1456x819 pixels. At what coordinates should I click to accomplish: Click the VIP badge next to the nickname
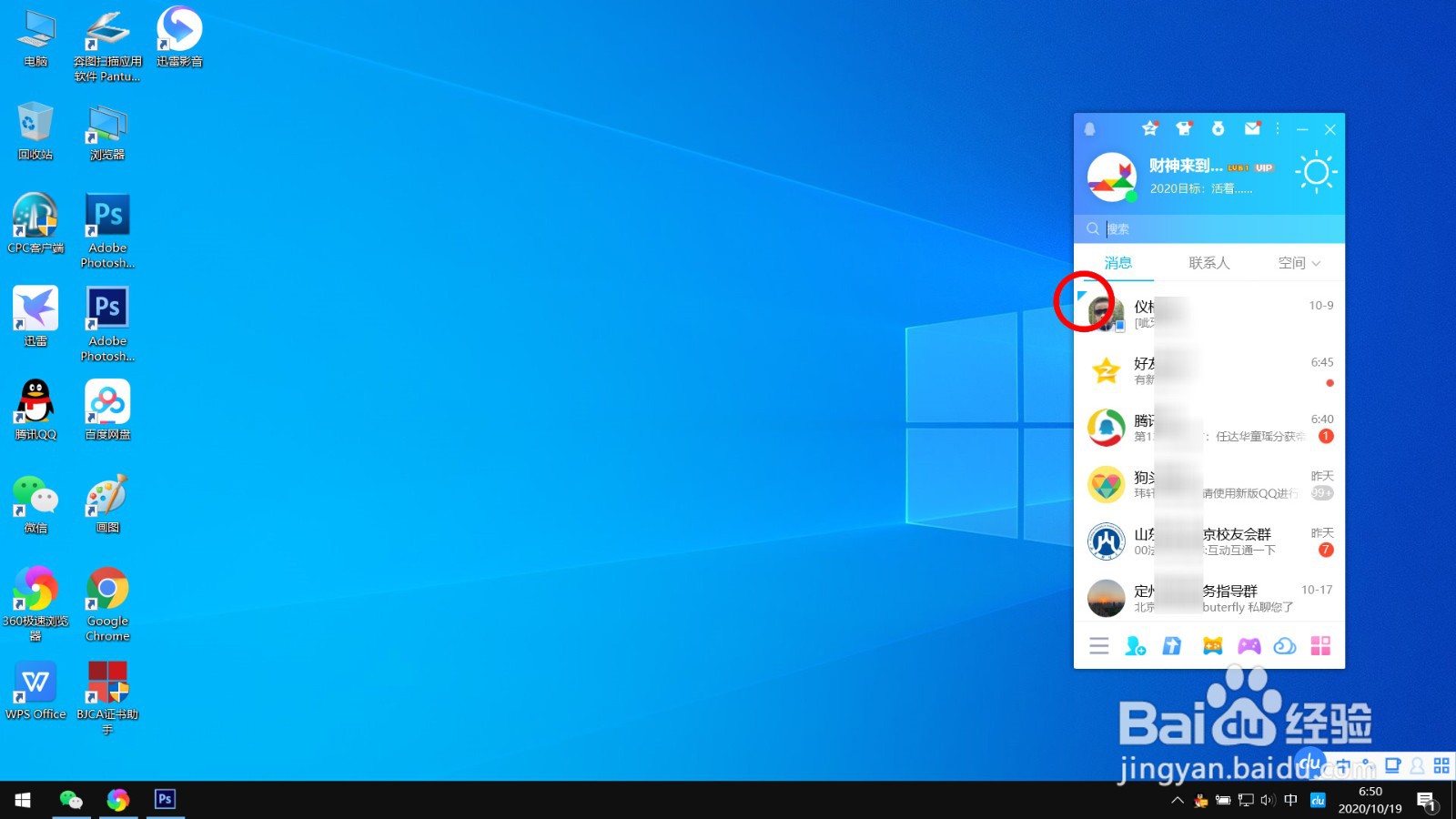click(x=1264, y=167)
